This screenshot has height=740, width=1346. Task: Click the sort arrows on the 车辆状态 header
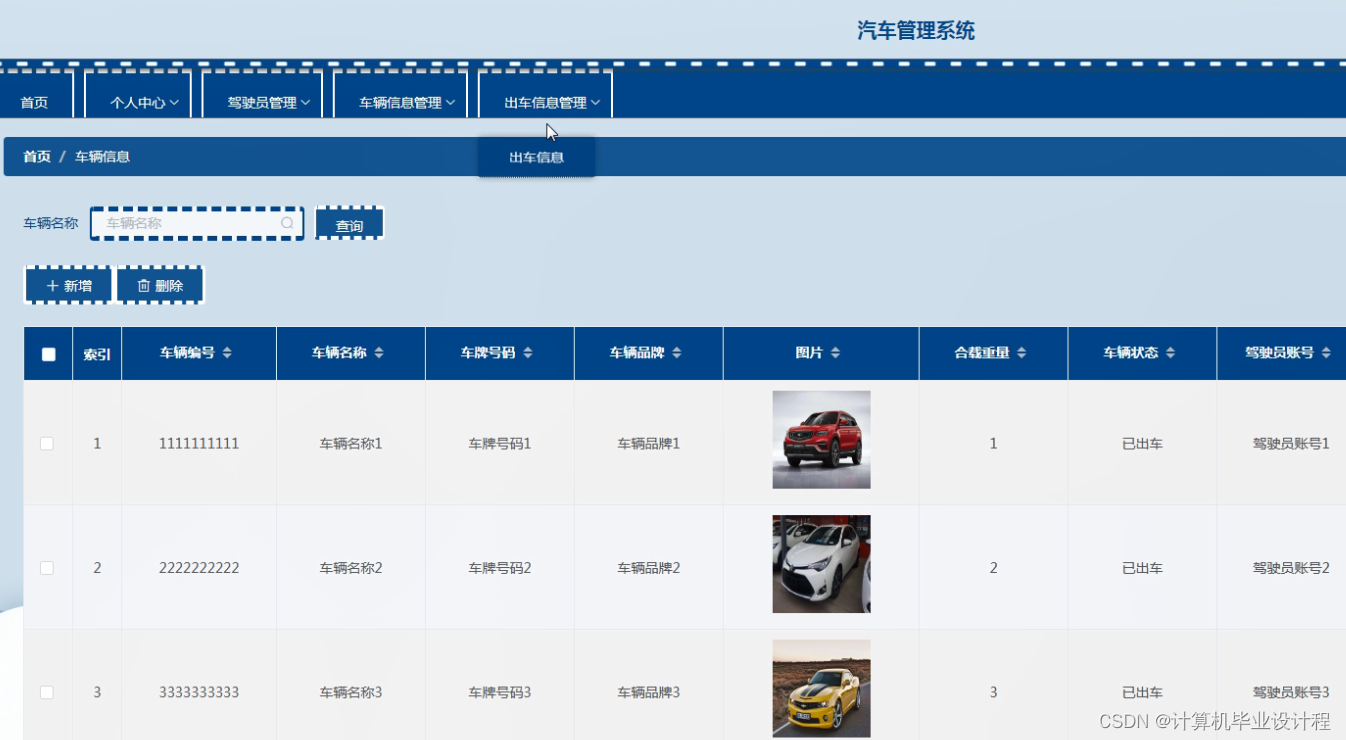(x=1171, y=352)
